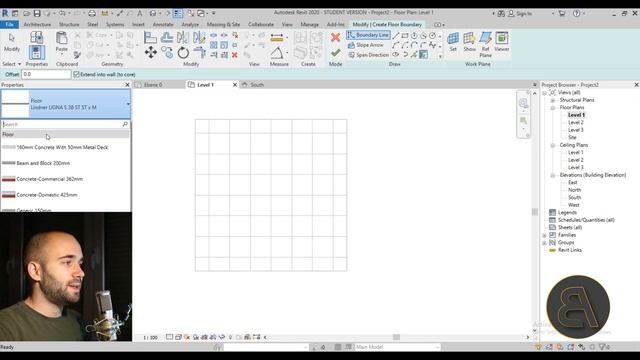The width and height of the screenshot is (640, 360).
Task: Open the Type Properties icon above Properties
Action: (36, 38)
